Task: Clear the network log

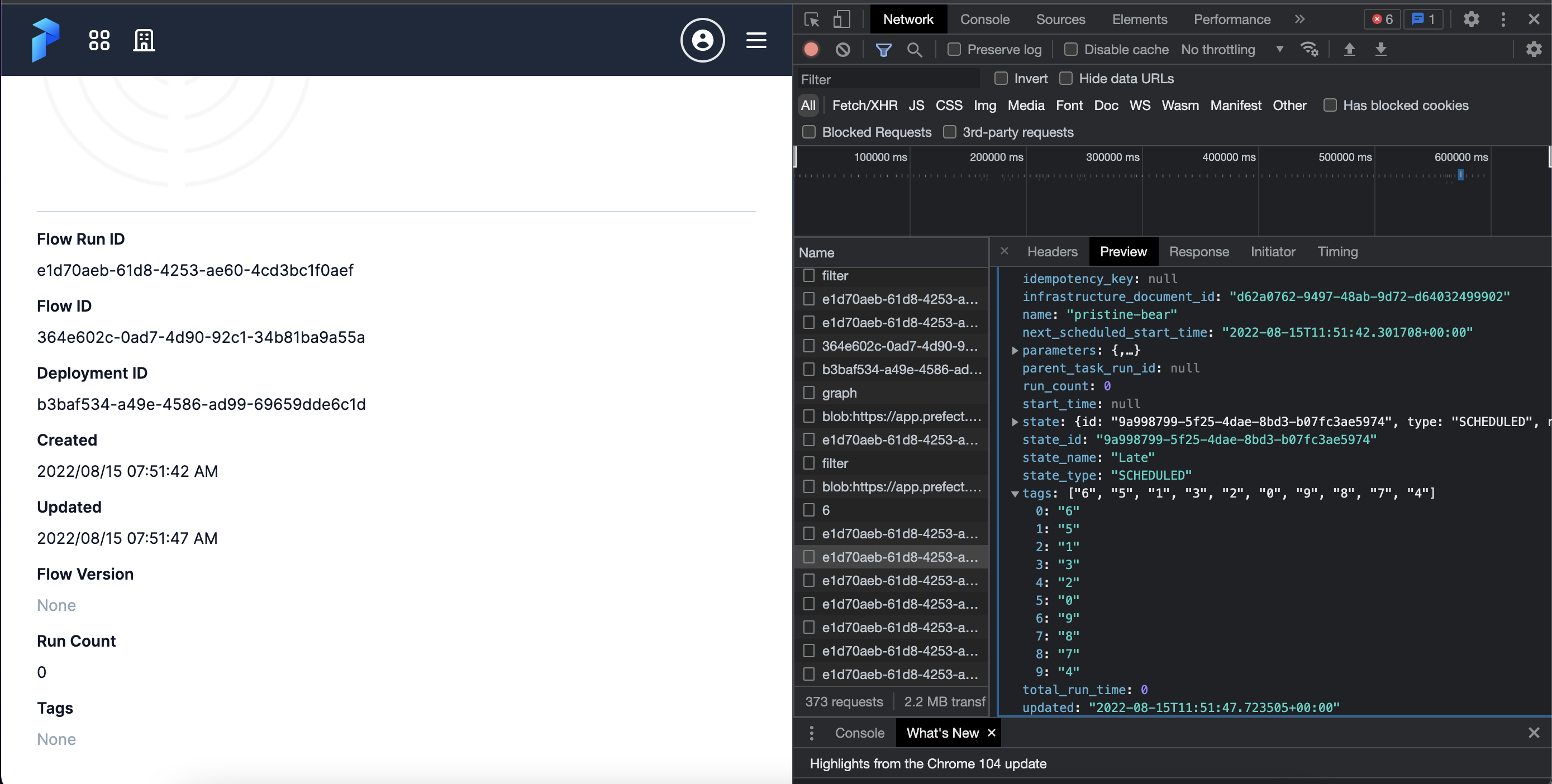Action: [843, 49]
